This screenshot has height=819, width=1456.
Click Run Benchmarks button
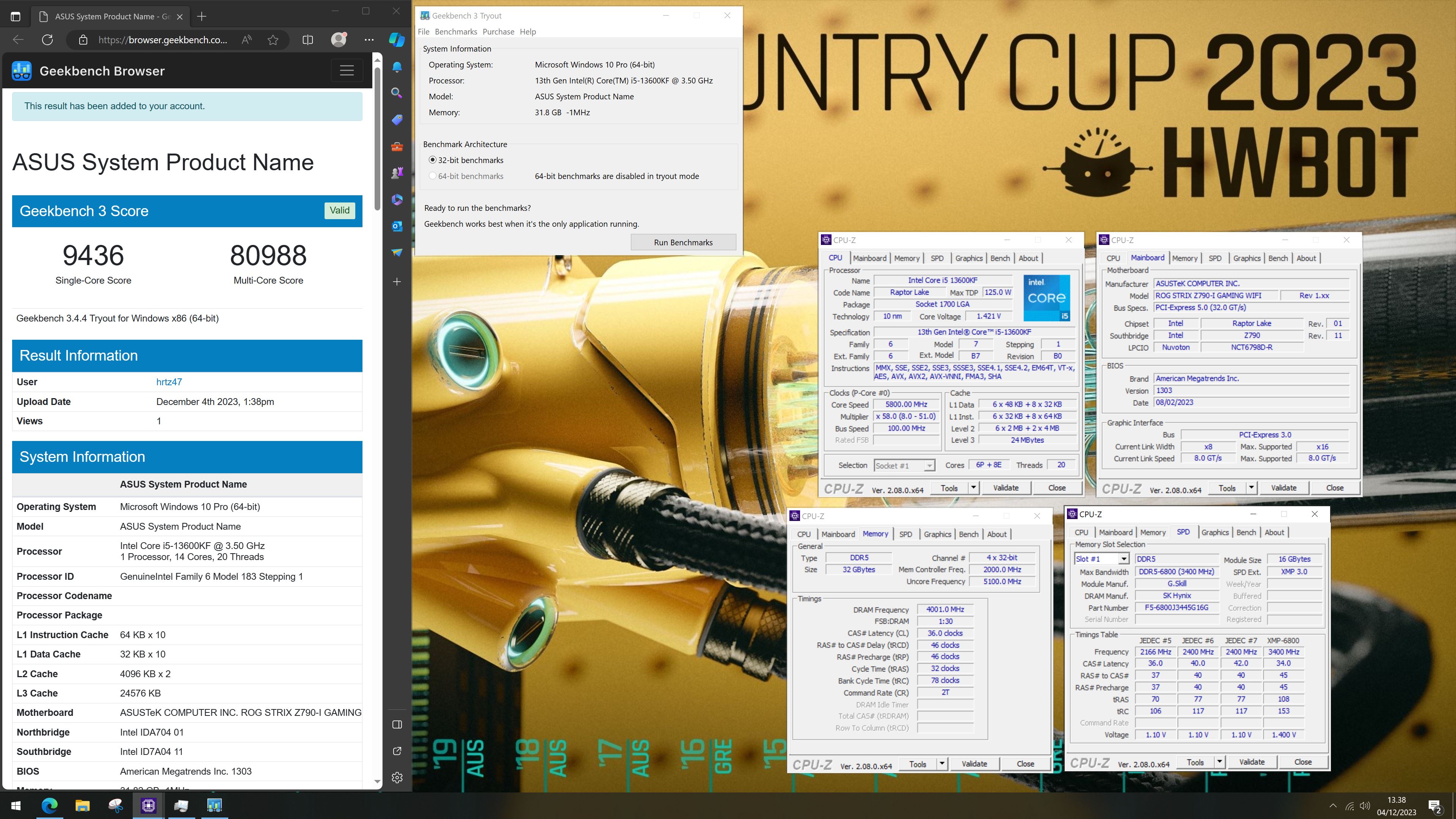click(683, 242)
